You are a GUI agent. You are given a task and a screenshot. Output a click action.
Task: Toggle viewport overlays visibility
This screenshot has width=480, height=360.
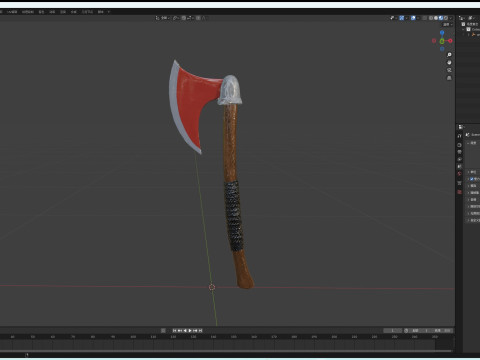(413, 18)
